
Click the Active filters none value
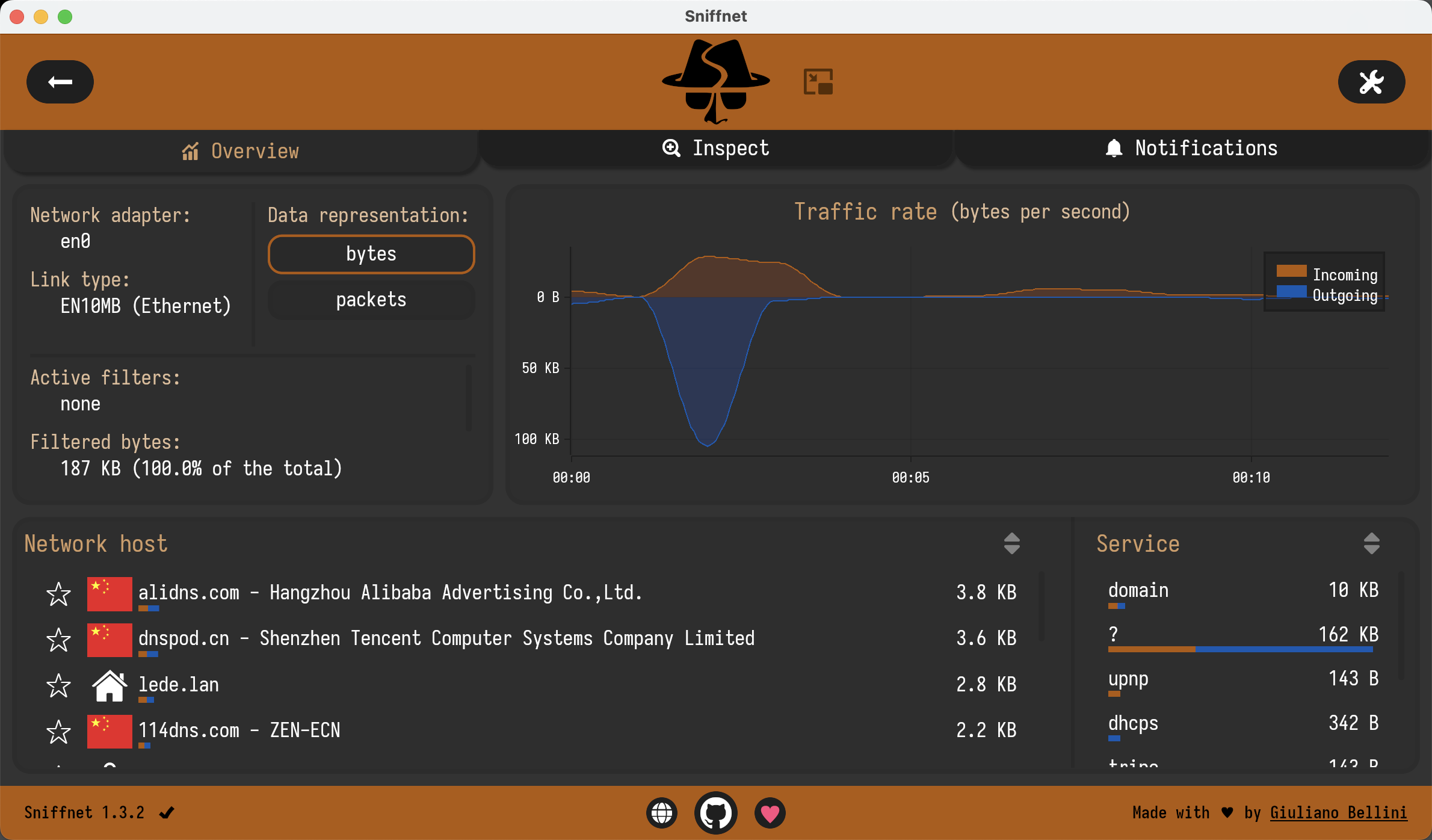80,404
